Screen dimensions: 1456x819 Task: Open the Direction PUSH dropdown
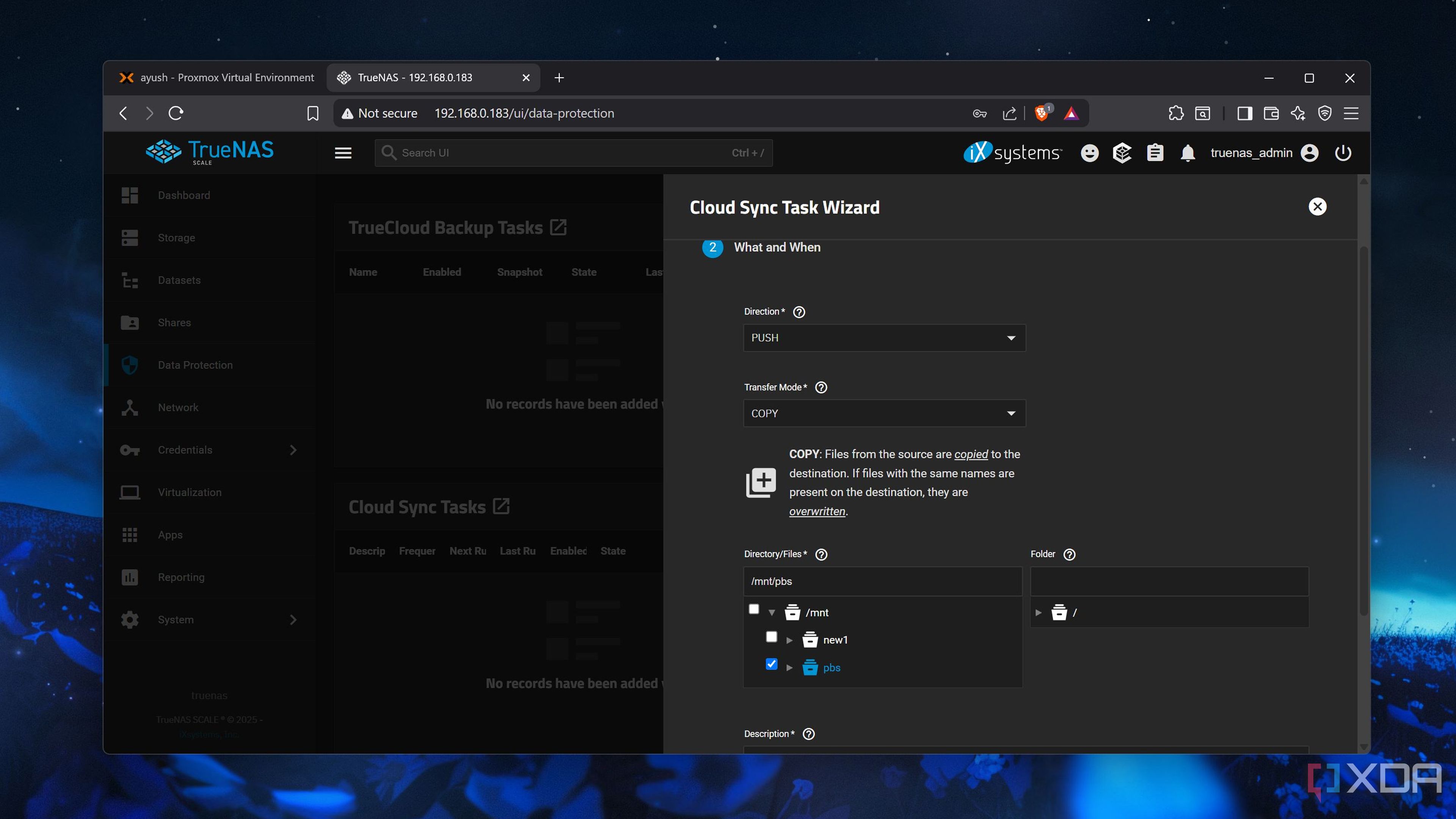coord(884,337)
